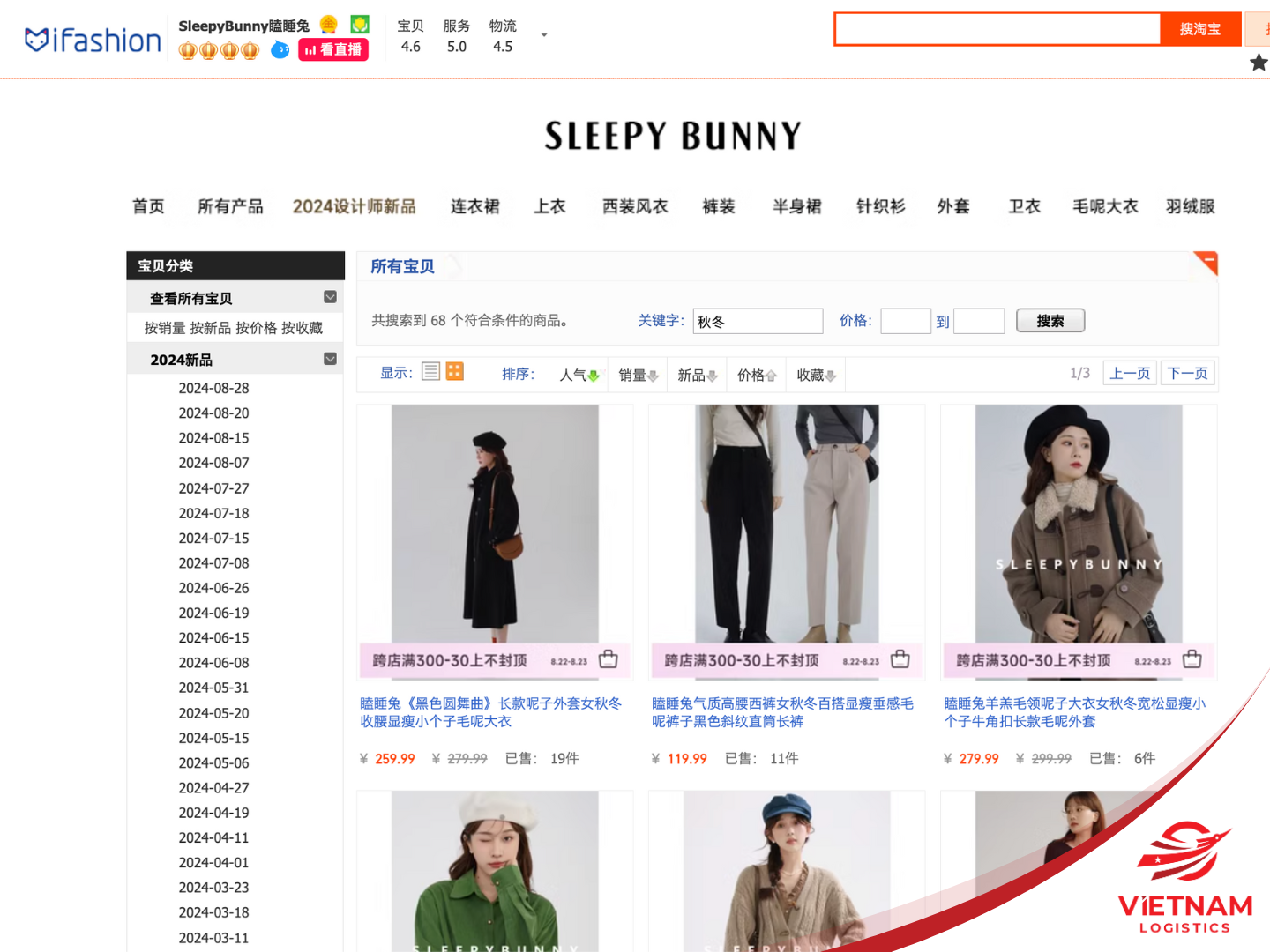Open the 《黑色圆舞曲》长款呢子外套 product link
The image size is (1270, 952).
[490, 712]
